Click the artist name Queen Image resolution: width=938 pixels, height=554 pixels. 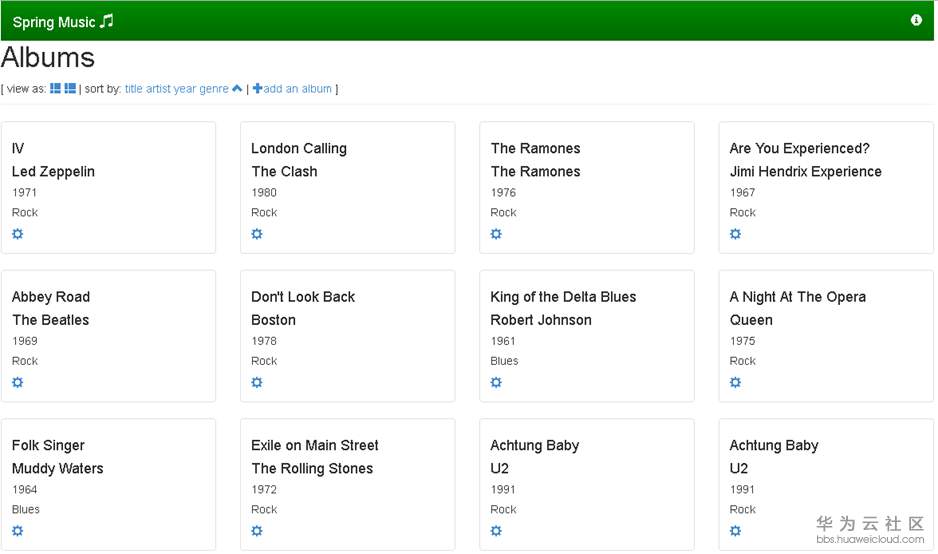click(x=751, y=320)
